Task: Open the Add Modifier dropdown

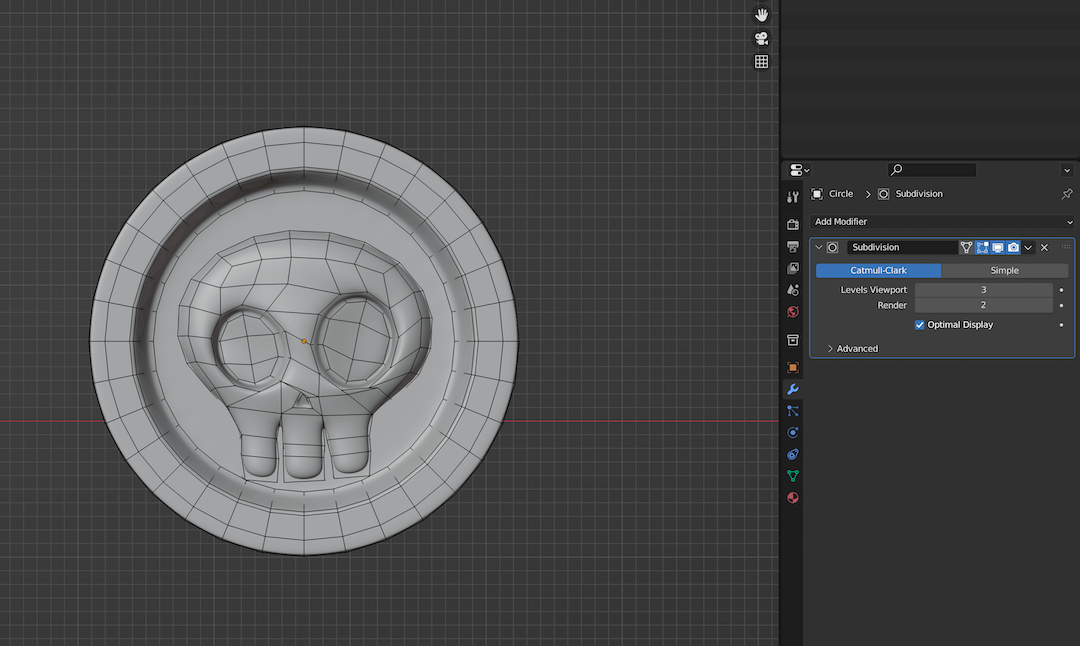Action: point(941,221)
